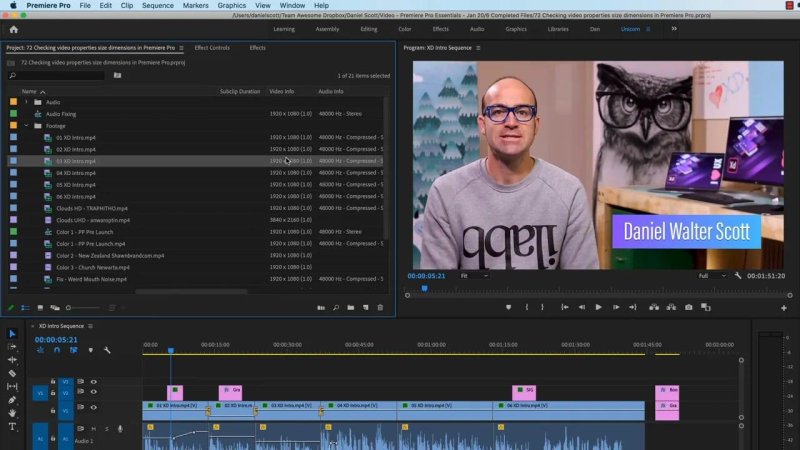Viewport: 800px width, 450px height.
Task: Open the Unicorn workspace menu
Action: coord(648,29)
